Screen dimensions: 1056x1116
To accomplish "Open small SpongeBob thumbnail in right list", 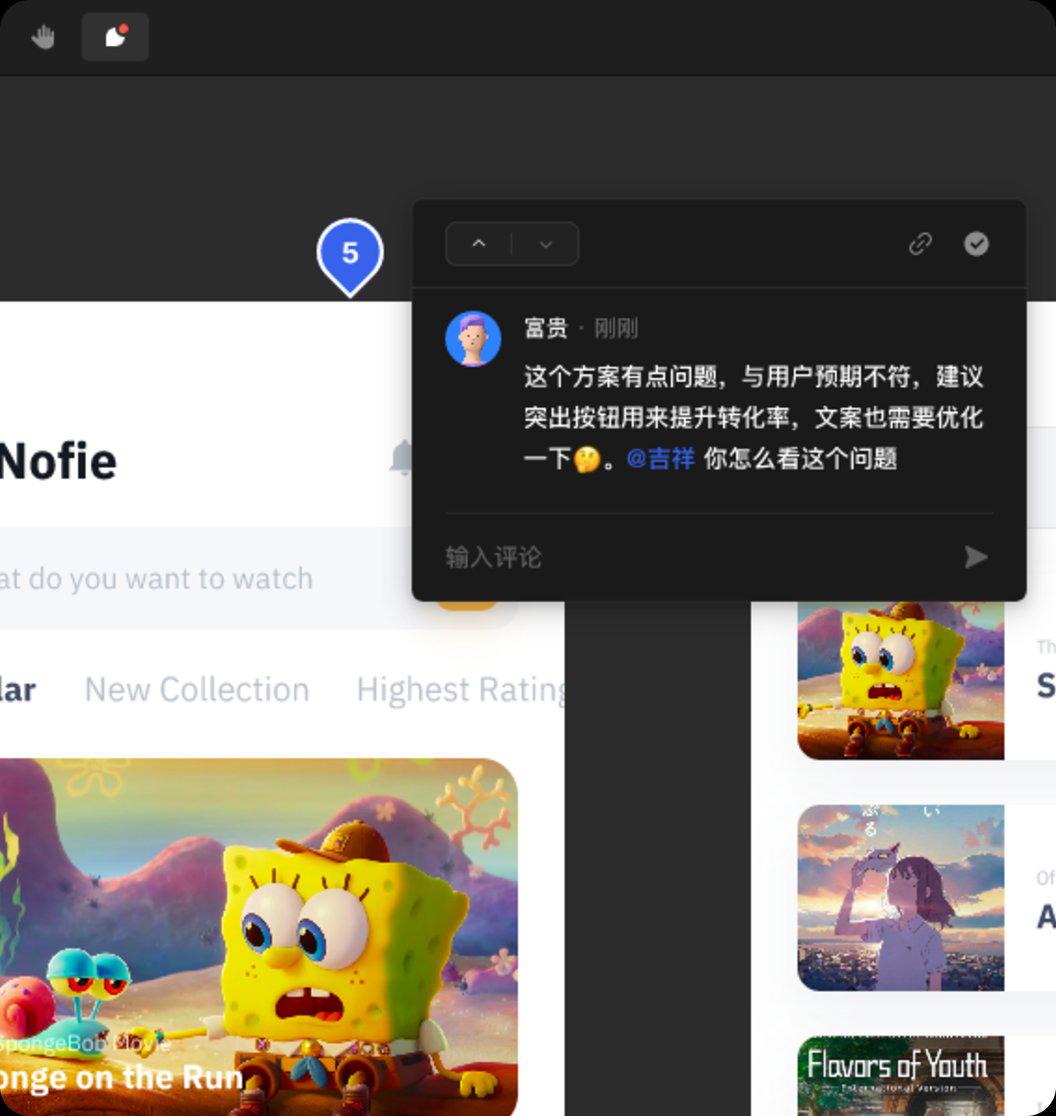I will click(901, 680).
